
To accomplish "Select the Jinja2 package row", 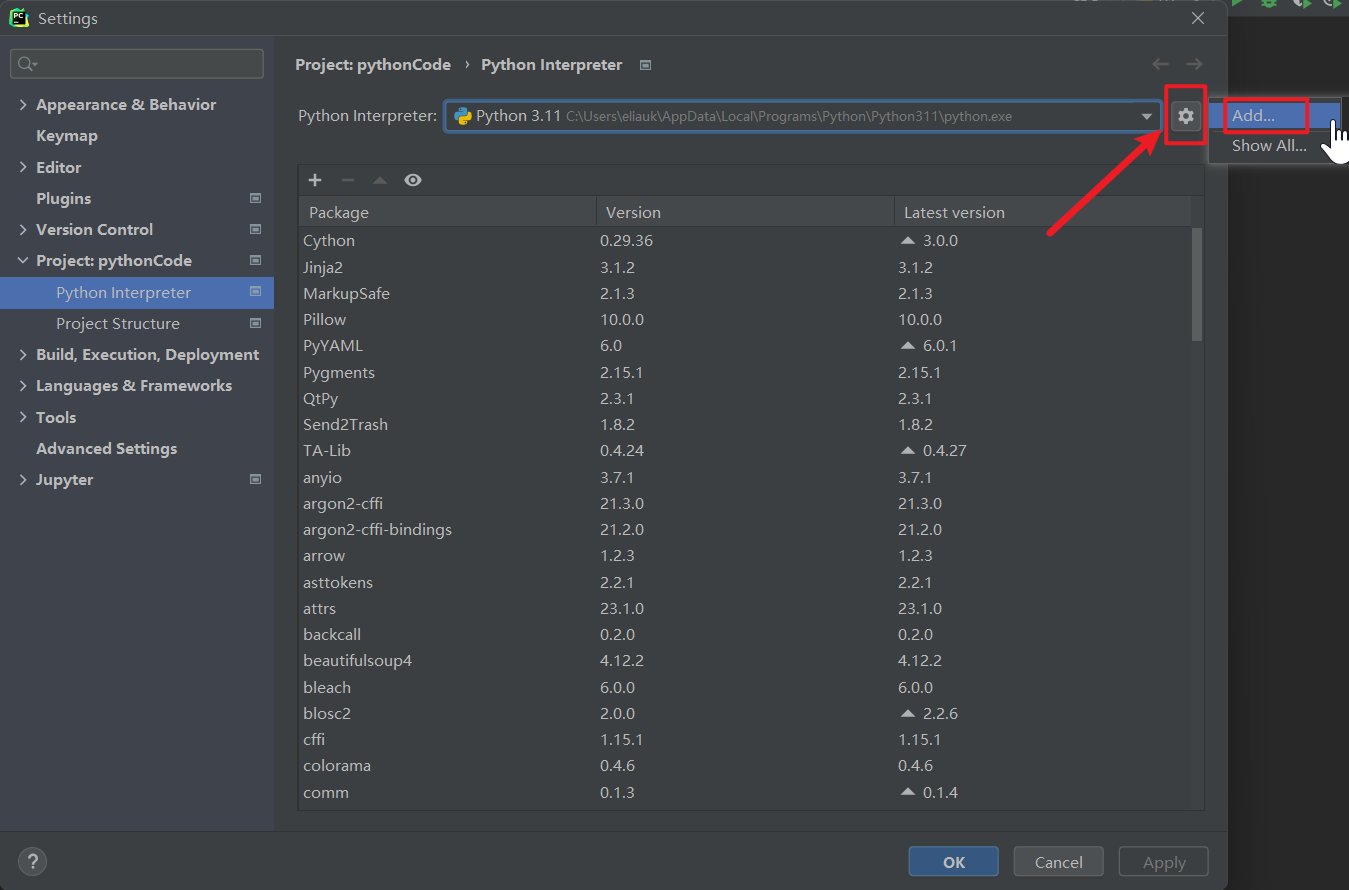I will [745, 267].
